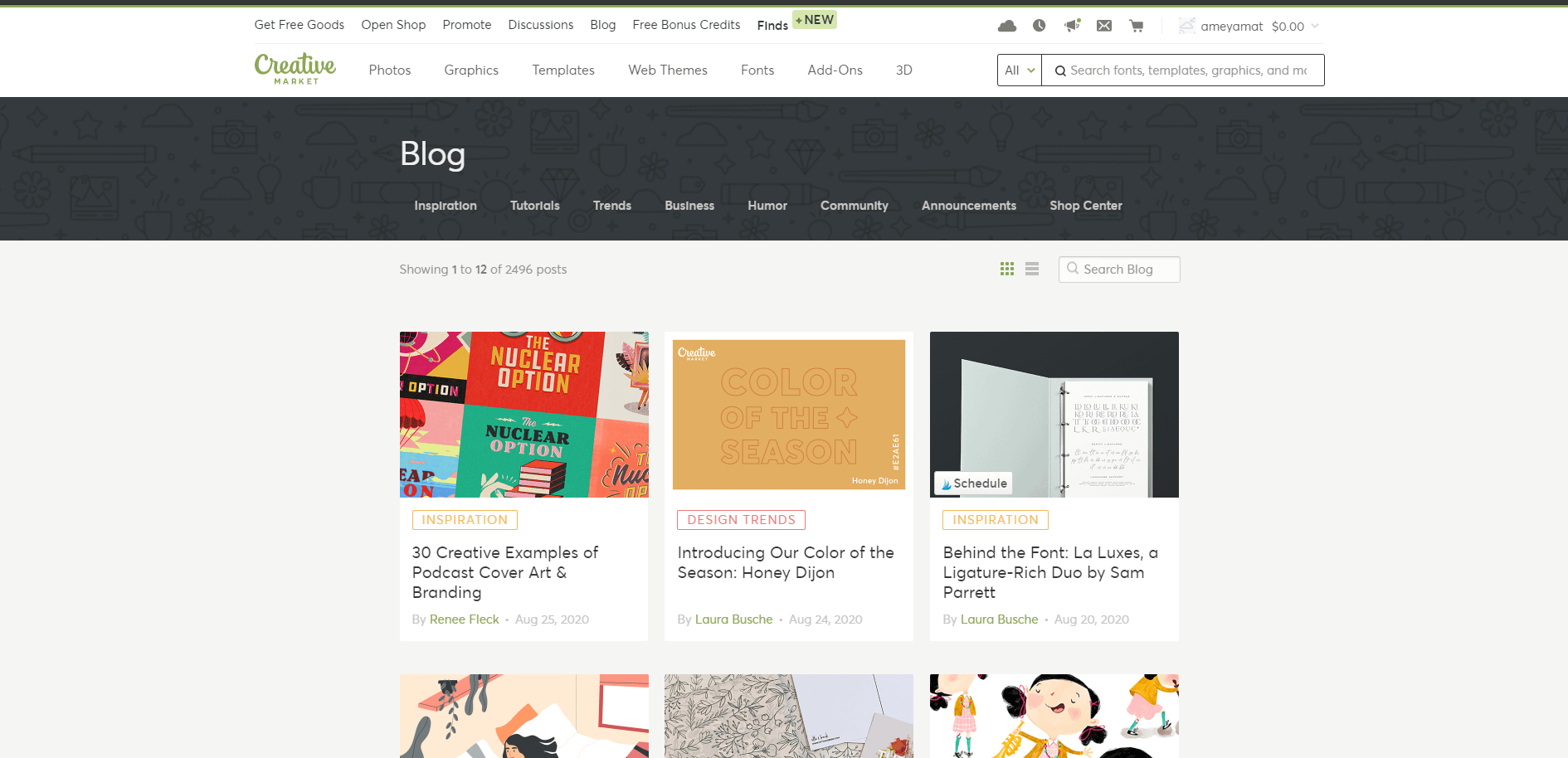
Task: Open the Color of the Season thumbnail
Action: pyautogui.click(x=789, y=415)
